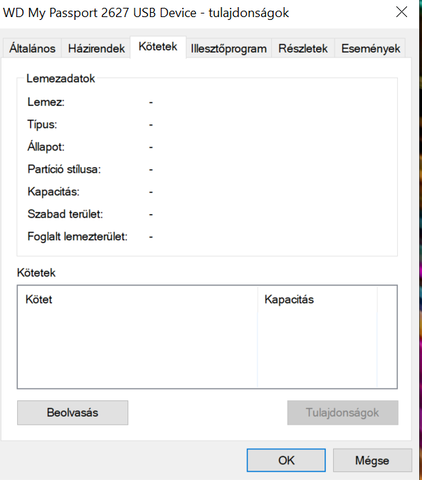This screenshot has height=480, width=422.
Task: Close the properties dialog window
Action: tap(401, 12)
